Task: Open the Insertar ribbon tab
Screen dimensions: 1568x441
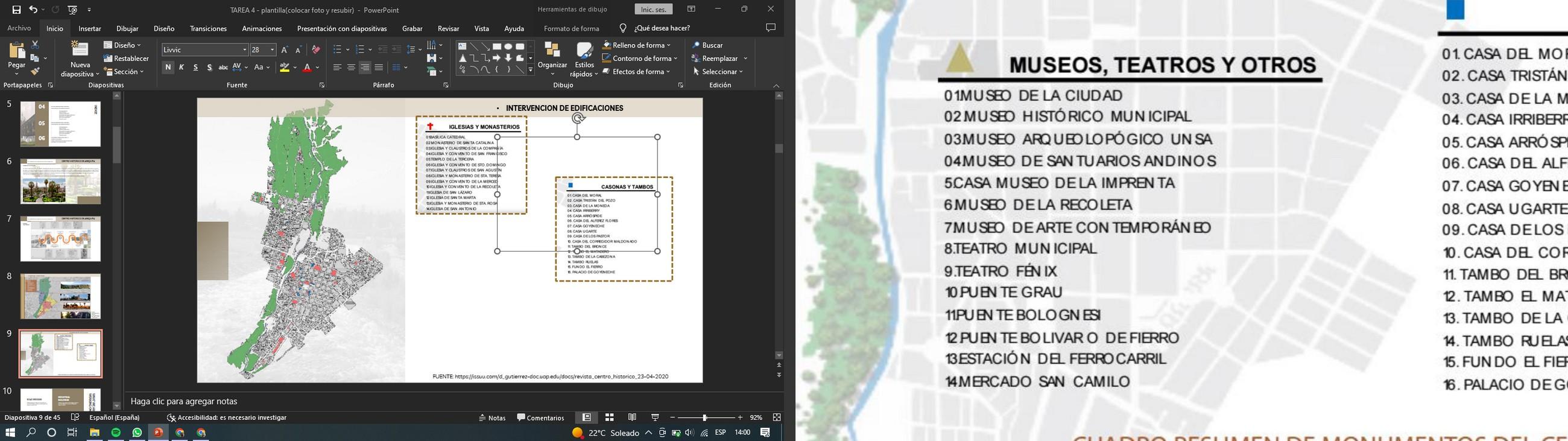Action: 89,28
